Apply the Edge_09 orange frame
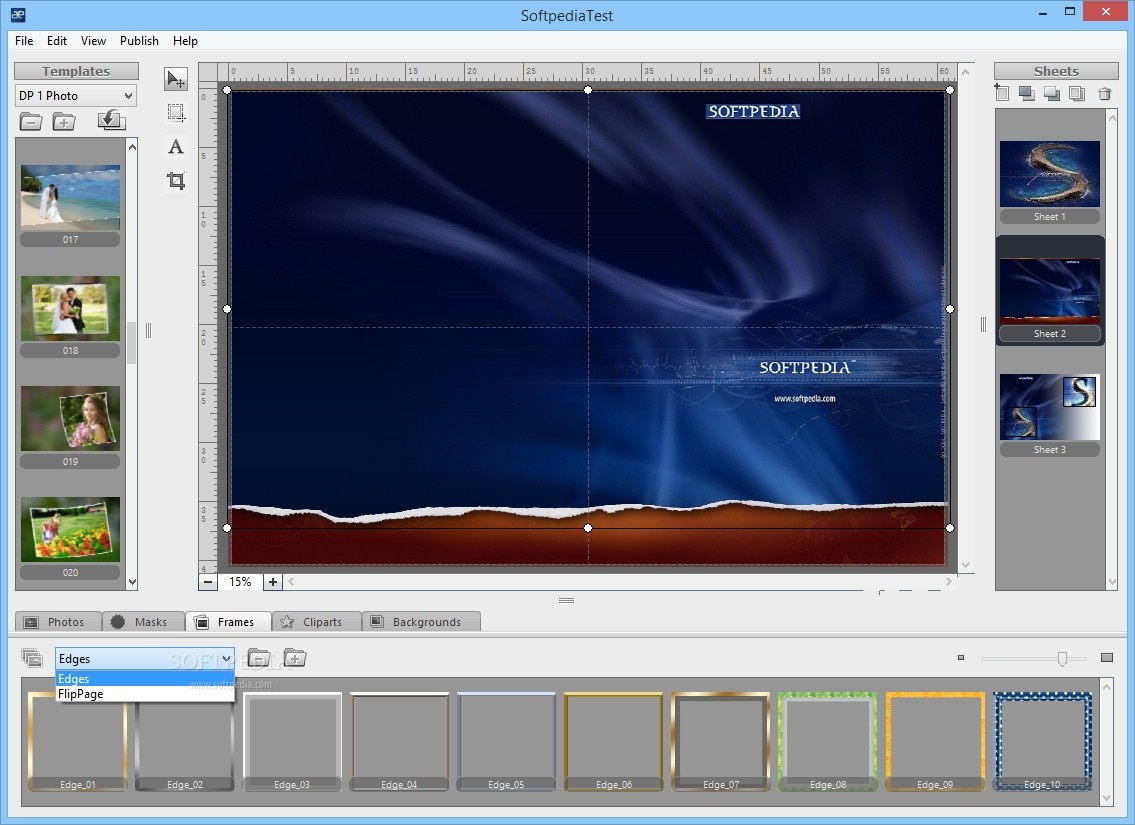The image size is (1135, 825). pyautogui.click(x=934, y=742)
